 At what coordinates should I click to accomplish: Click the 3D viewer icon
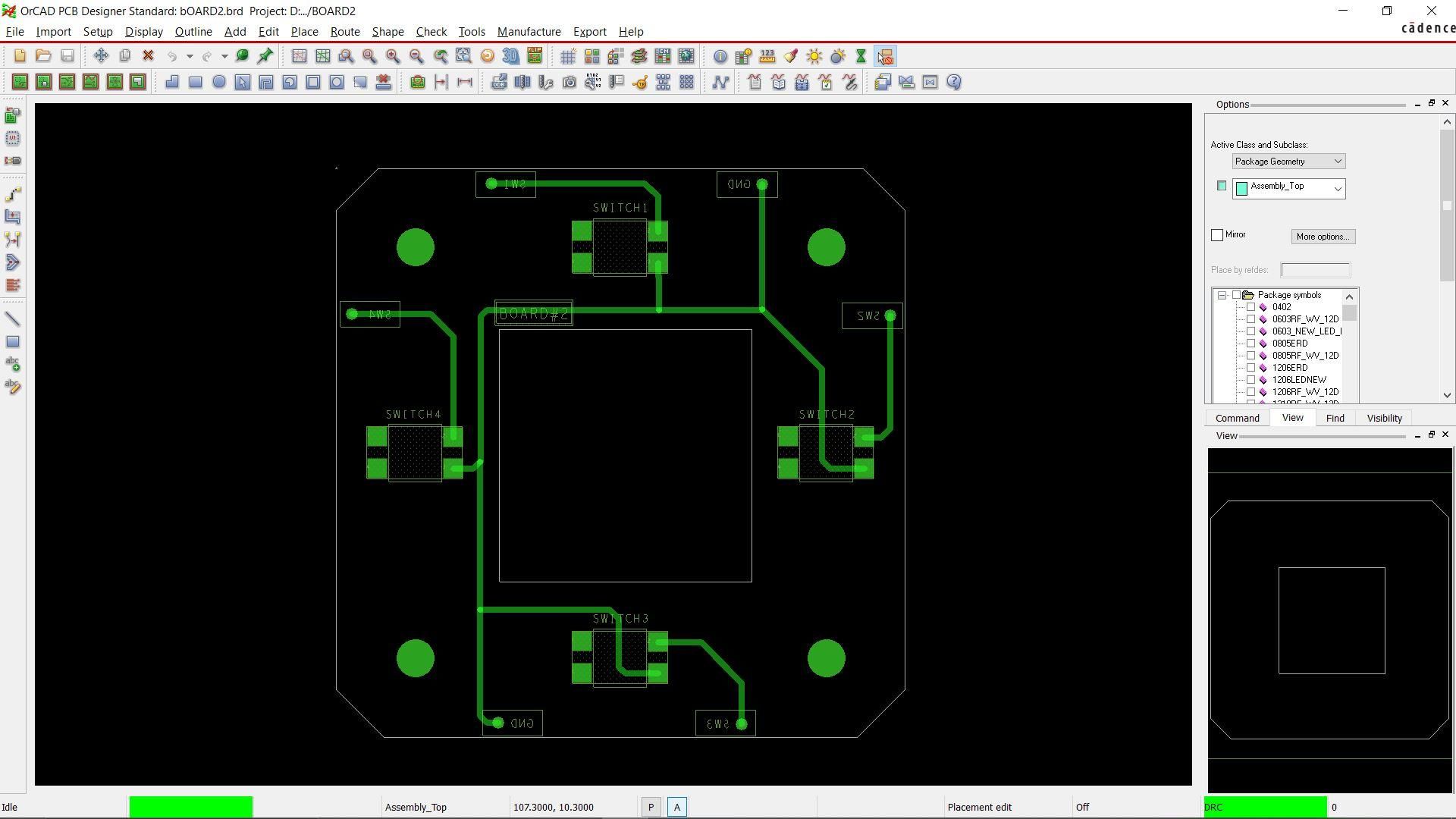511,56
